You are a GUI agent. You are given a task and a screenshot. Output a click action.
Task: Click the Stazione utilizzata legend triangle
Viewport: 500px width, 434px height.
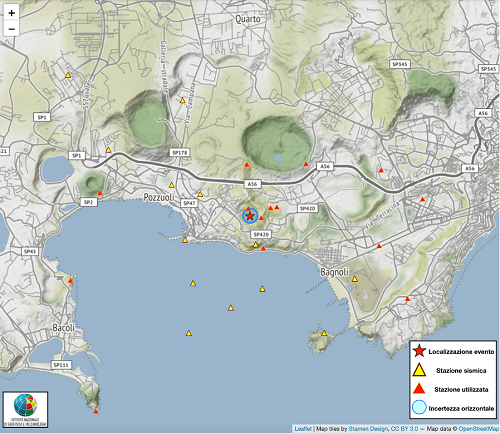419,389
